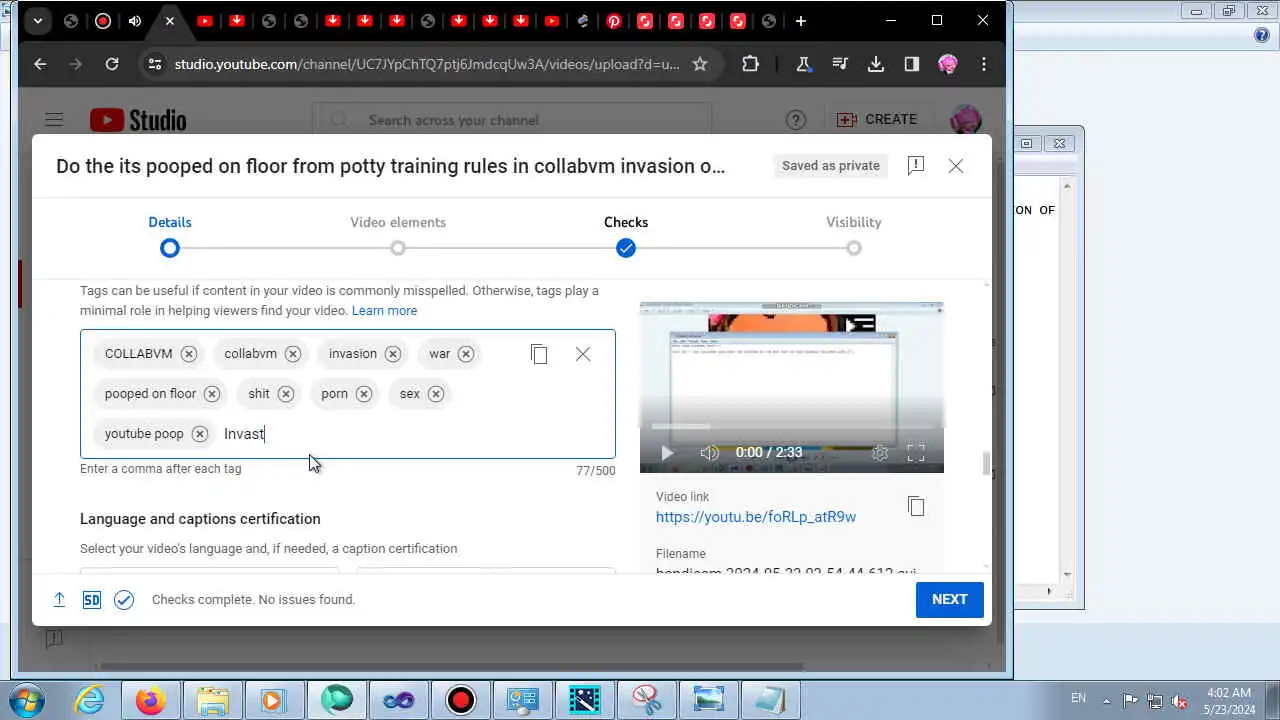
Task: Remove the lowercase collabvm tag
Action: tap(293, 354)
